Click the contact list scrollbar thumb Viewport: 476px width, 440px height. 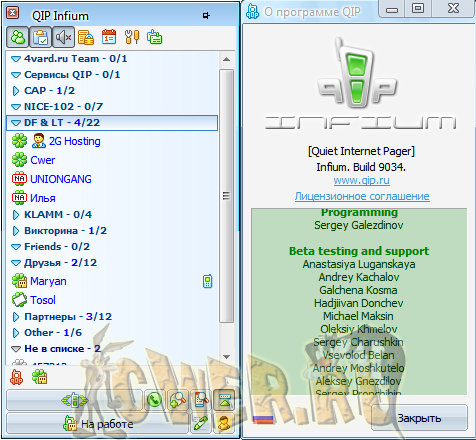coord(226,196)
